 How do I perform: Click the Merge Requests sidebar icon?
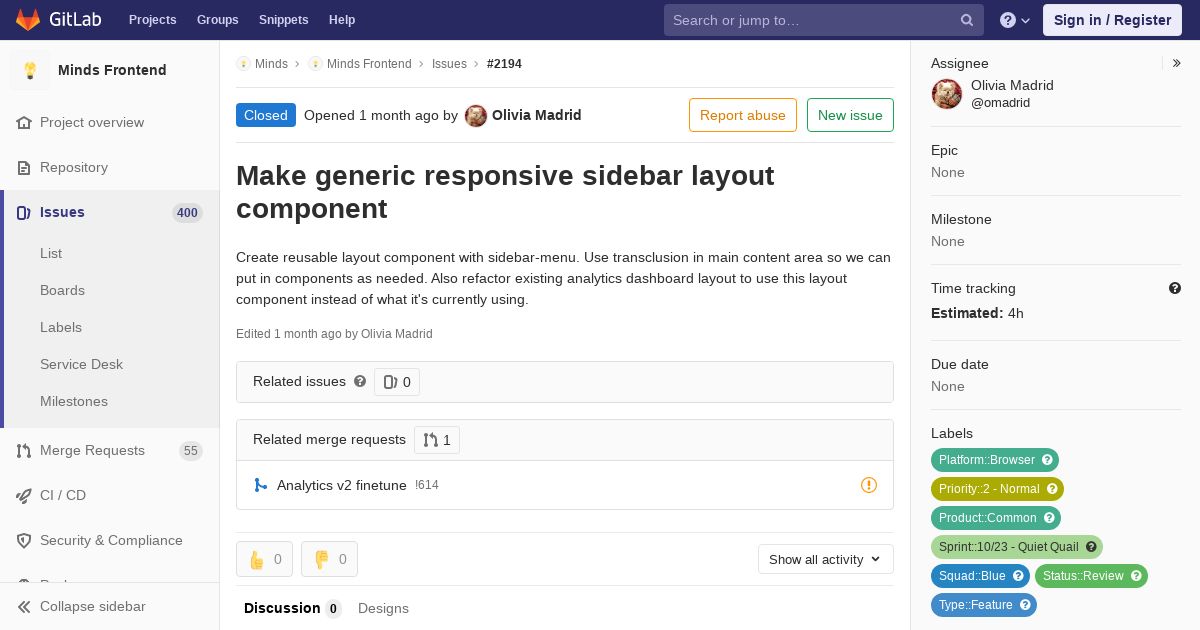pyautogui.click(x=24, y=450)
